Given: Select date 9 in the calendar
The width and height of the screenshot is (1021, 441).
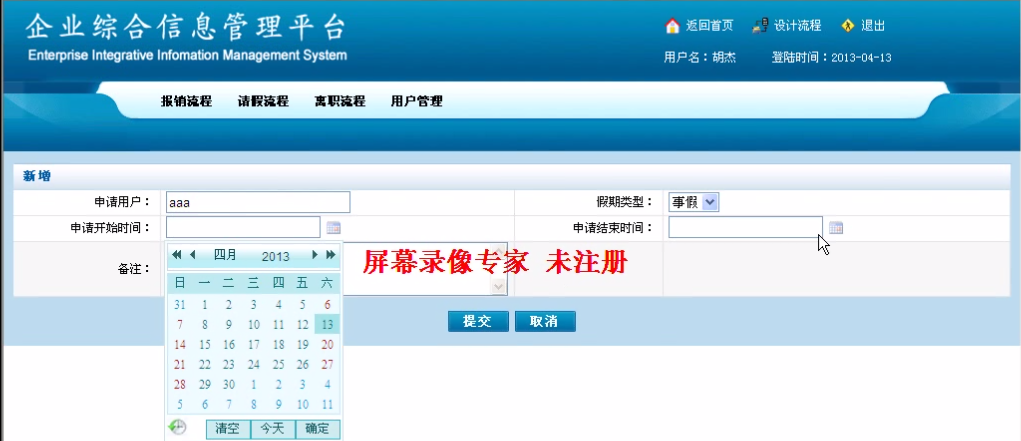Looking at the screenshot, I should click(x=229, y=324).
